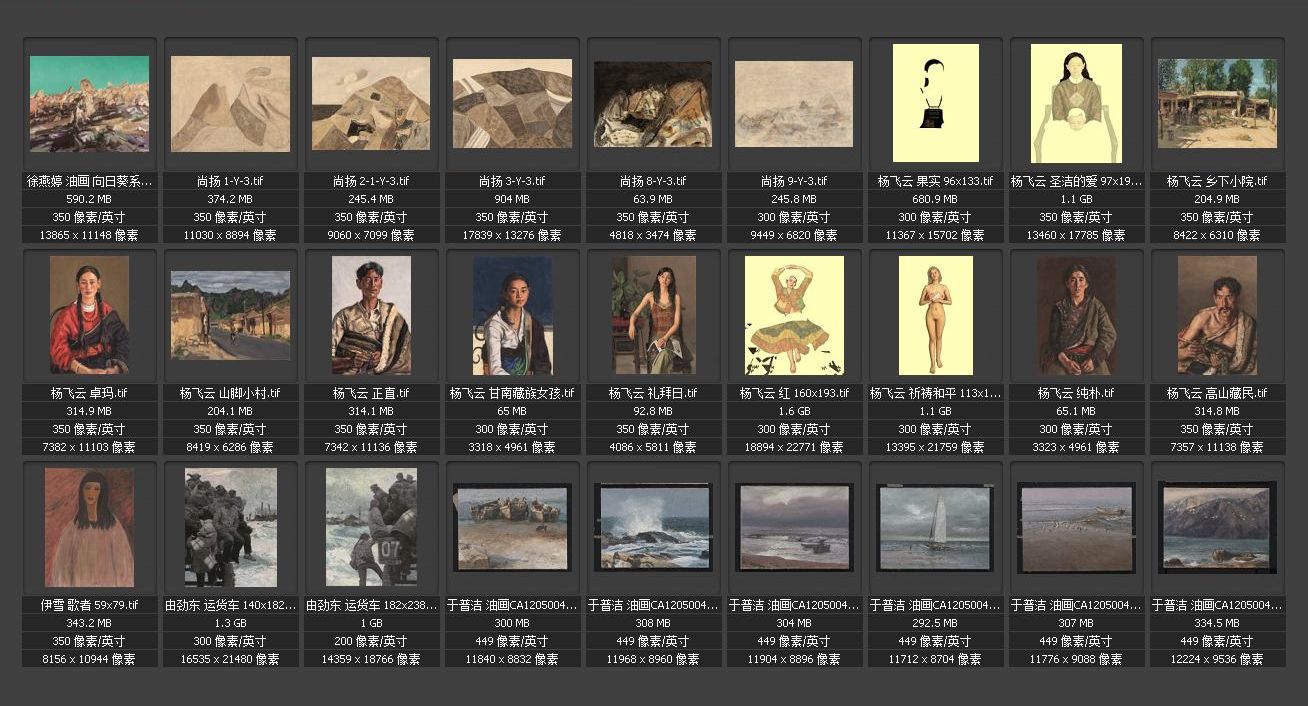1308x706 pixels.
Task: Select the 徐燕婷 油画向日葵 painting thumbnail
Action: [x=89, y=103]
